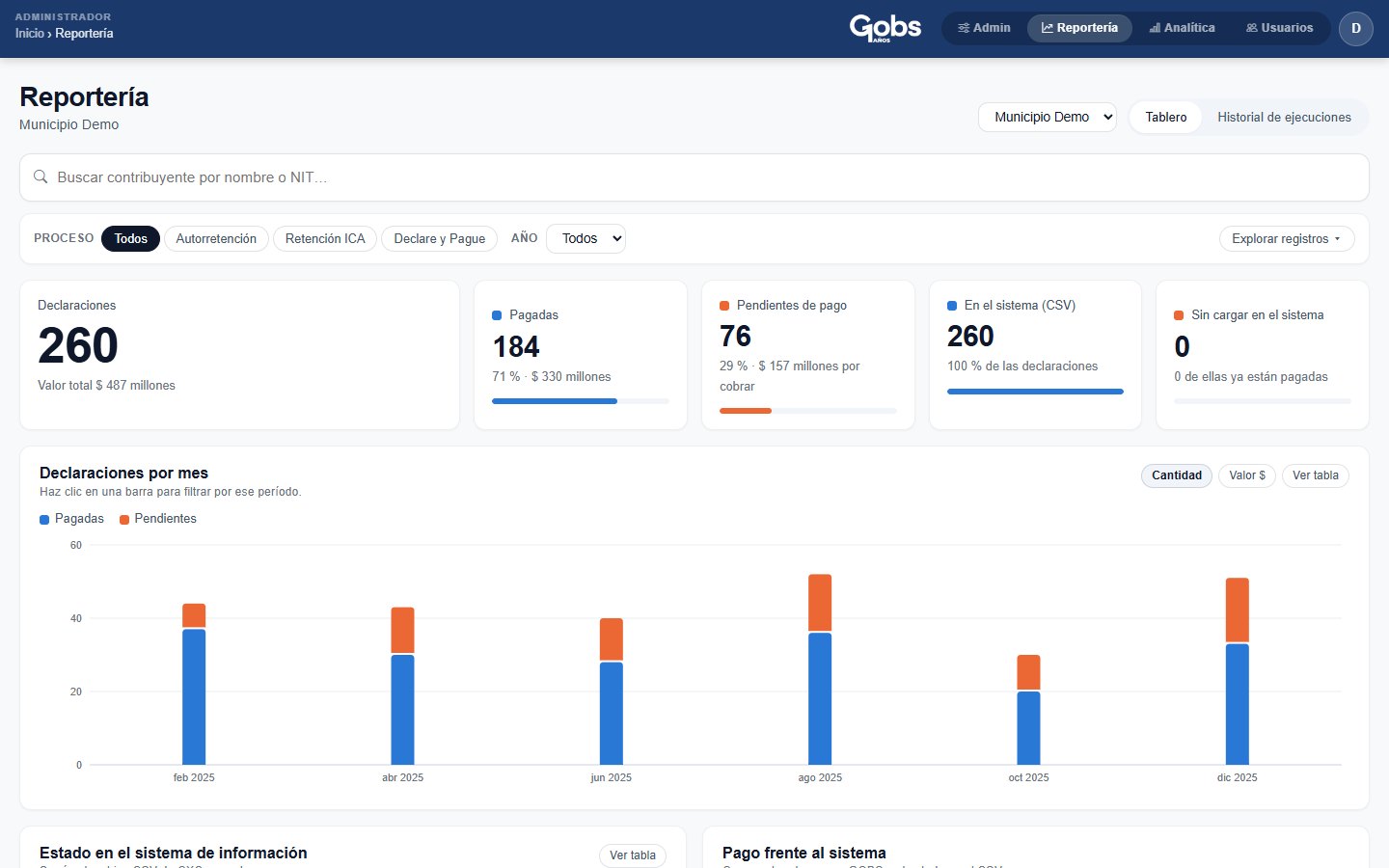This screenshot has height=868, width=1389.
Task: Toggle the blue Pagadas legend marker
Action: coord(44,519)
